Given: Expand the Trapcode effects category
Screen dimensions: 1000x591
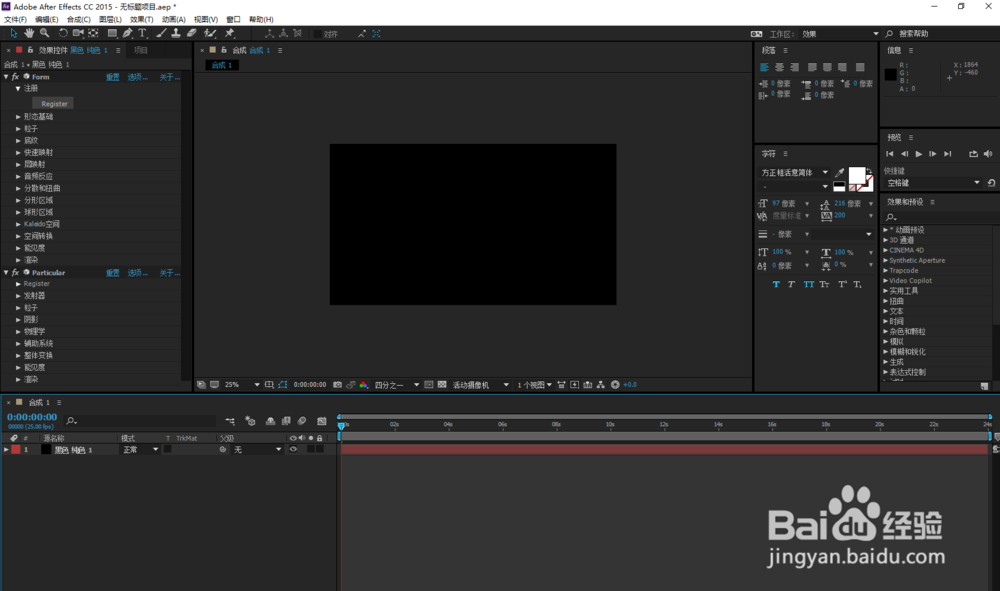Looking at the screenshot, I should (x=886, y=270).
